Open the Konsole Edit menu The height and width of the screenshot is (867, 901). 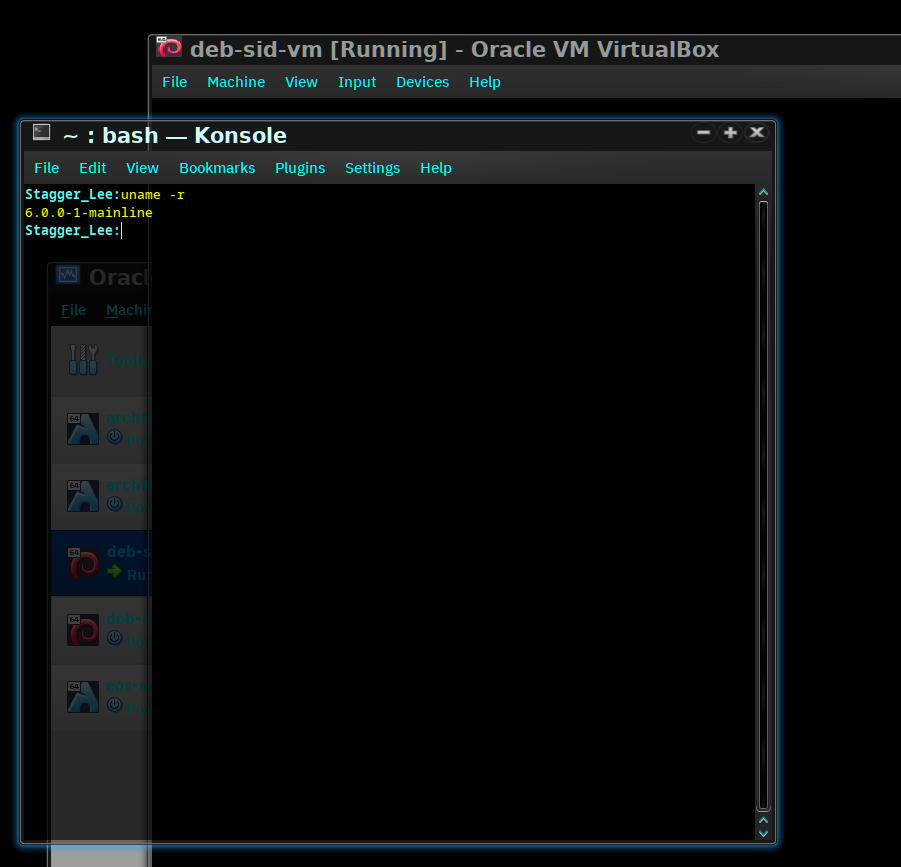click(93, 168)
